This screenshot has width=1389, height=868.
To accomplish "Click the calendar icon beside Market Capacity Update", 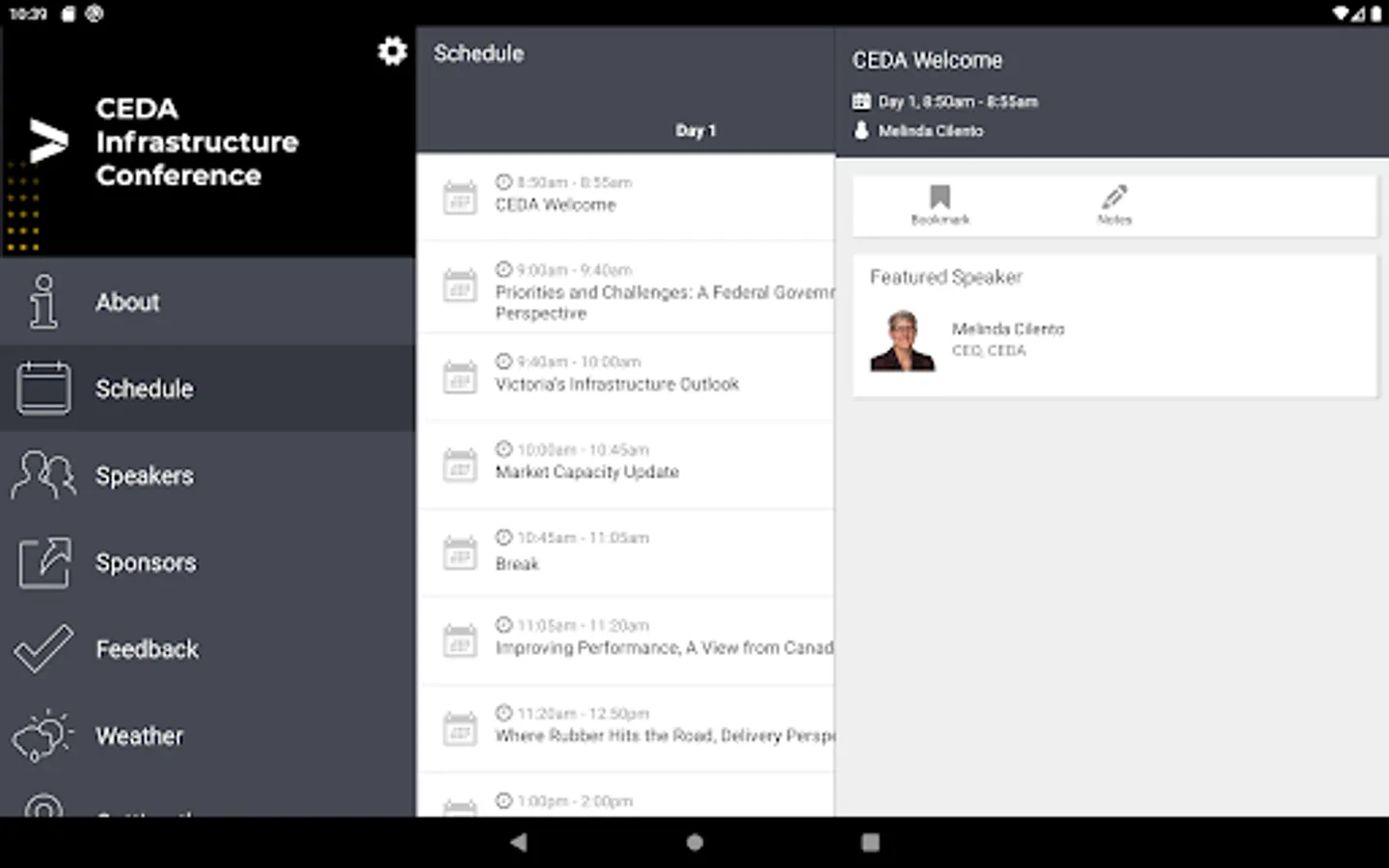I will pos(460,465).
